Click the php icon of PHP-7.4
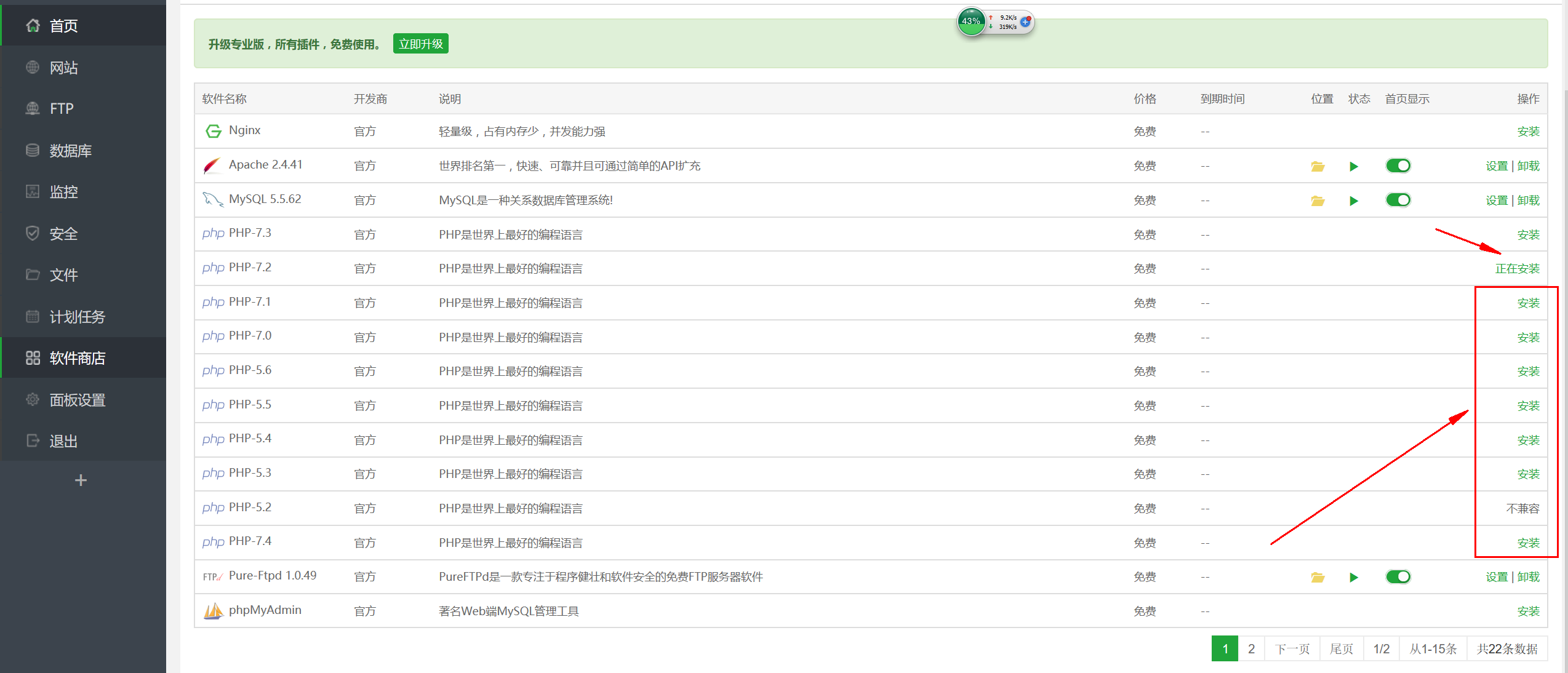The height and width of the screenshot is (673, 1568). coord(213,543)
